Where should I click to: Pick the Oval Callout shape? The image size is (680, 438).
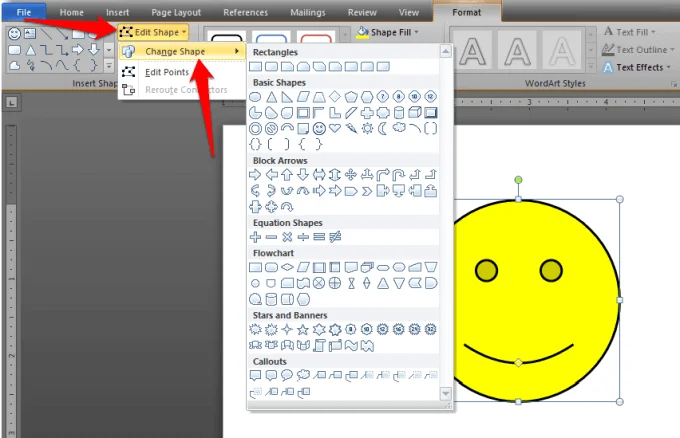click(x=287, y=375)
